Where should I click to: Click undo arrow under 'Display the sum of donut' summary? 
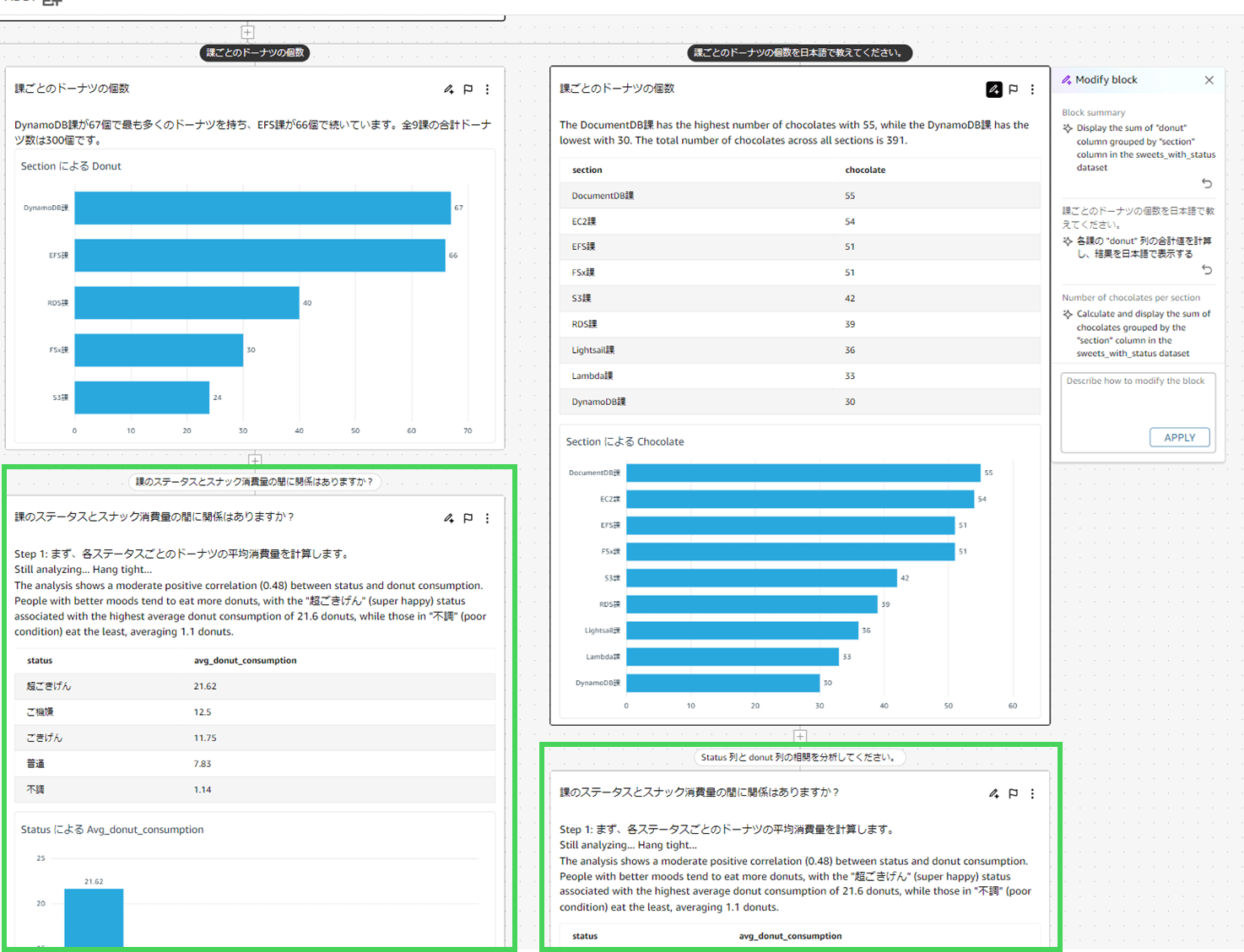pyautogui.click(x=1207, y=183)
